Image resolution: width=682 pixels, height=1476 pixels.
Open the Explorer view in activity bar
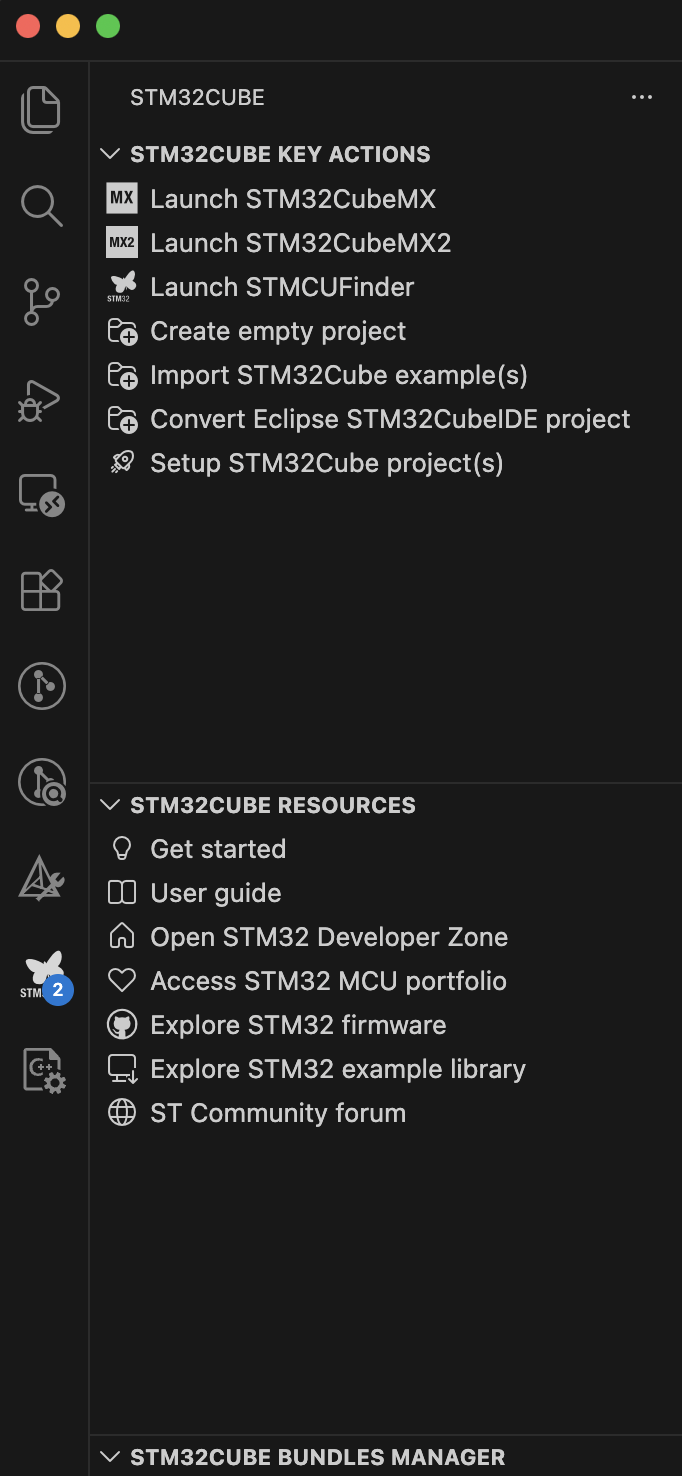point(42,110)
